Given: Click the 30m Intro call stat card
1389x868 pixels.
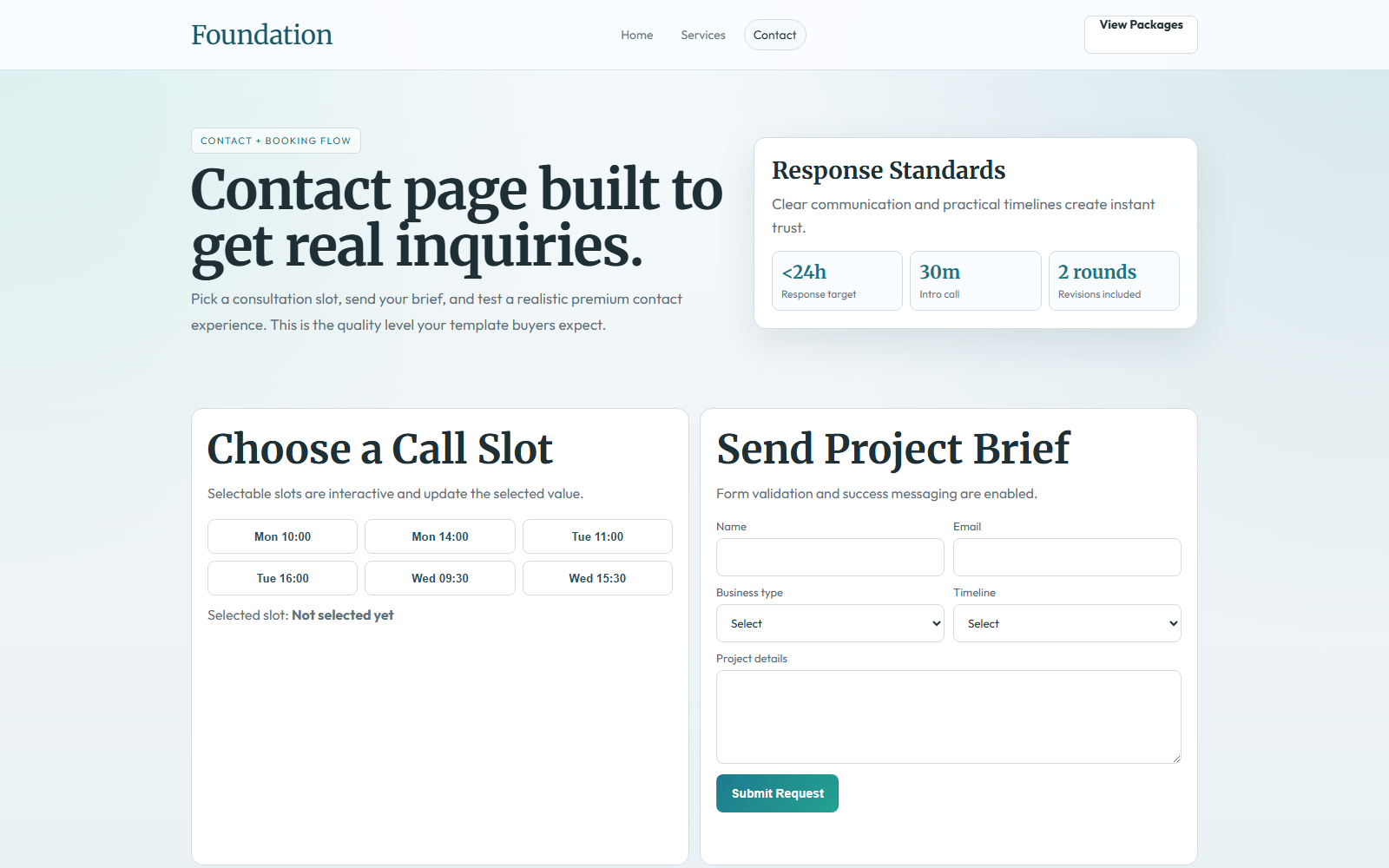Looking at the screenshot, I should [975, 280].
